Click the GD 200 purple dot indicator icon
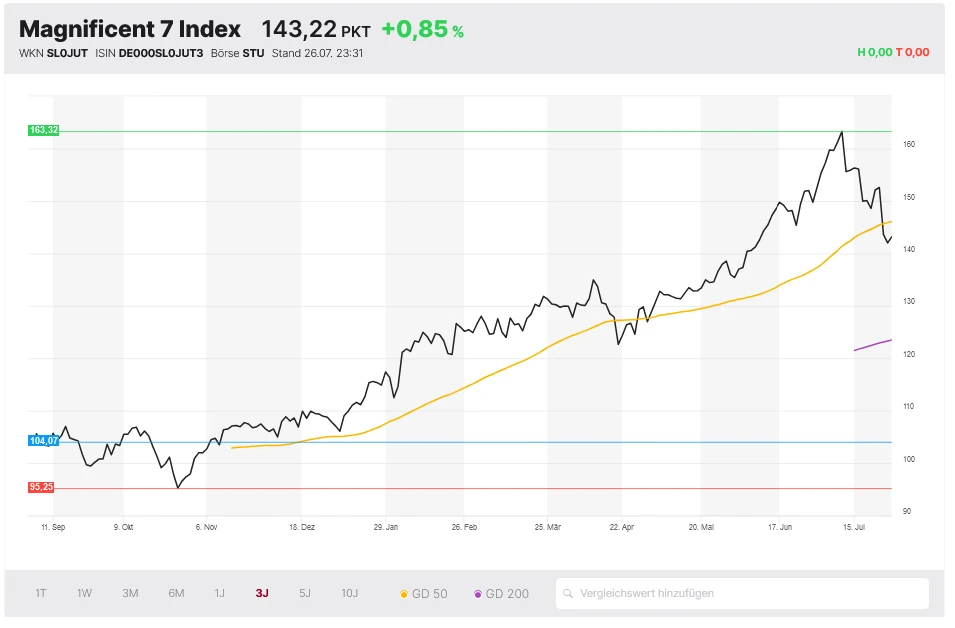Screen dimensions: 955x628 pos(479,592)
